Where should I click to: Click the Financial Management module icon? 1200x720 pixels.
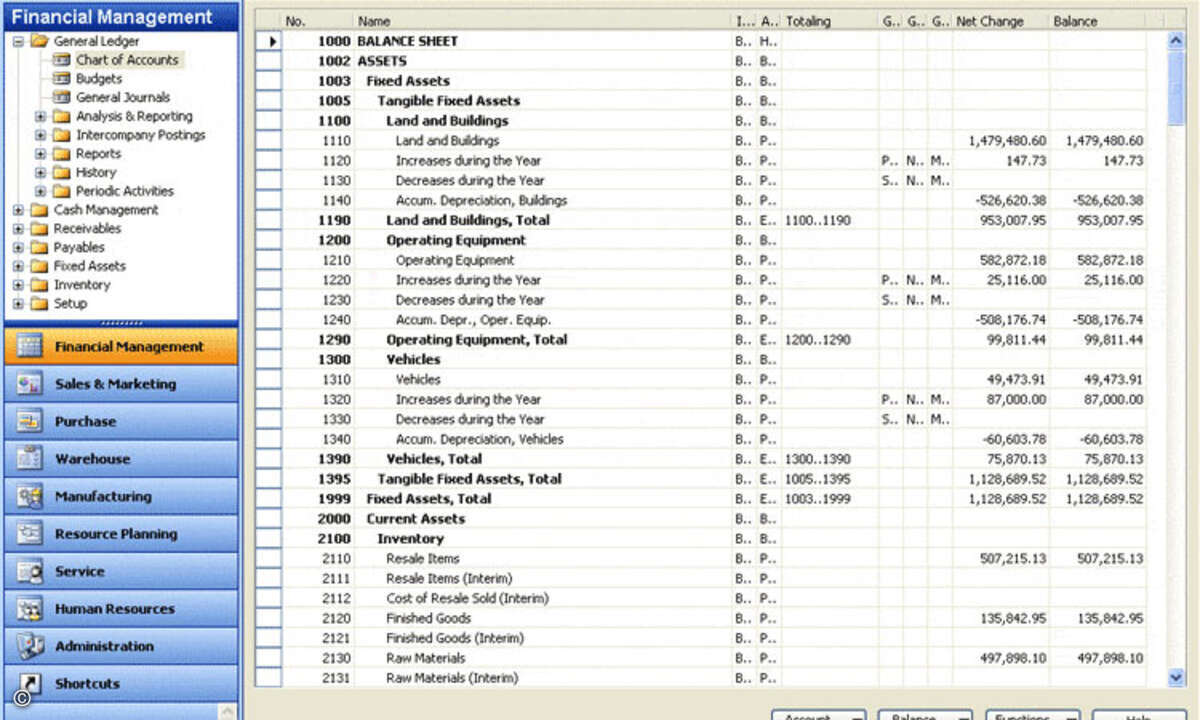[x=29, y=347]
